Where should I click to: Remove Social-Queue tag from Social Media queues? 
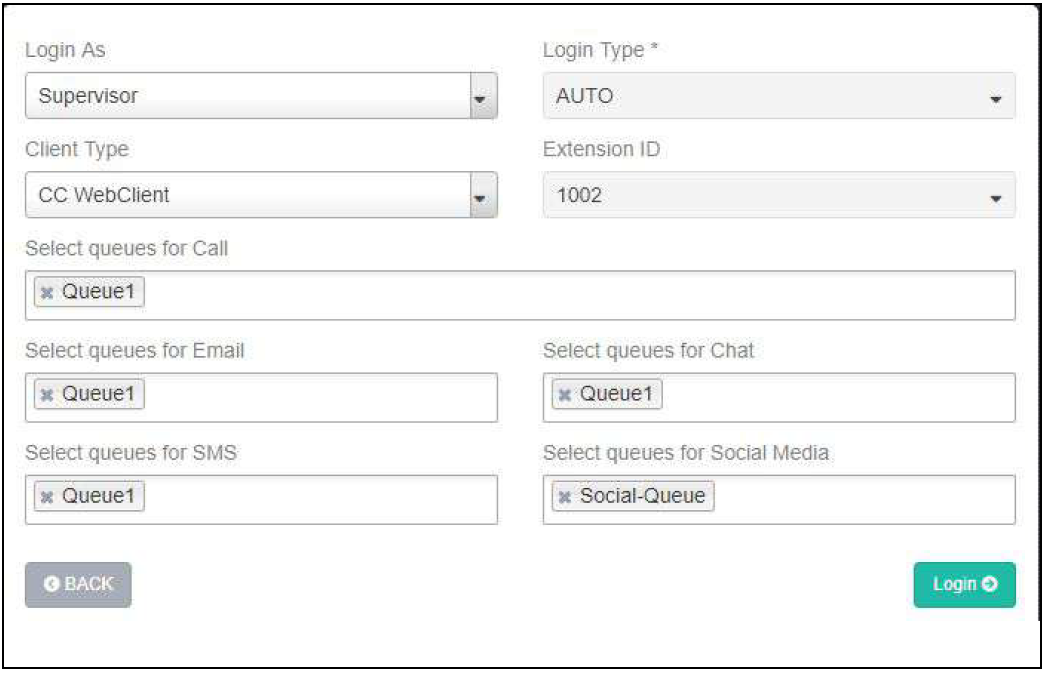564,497
